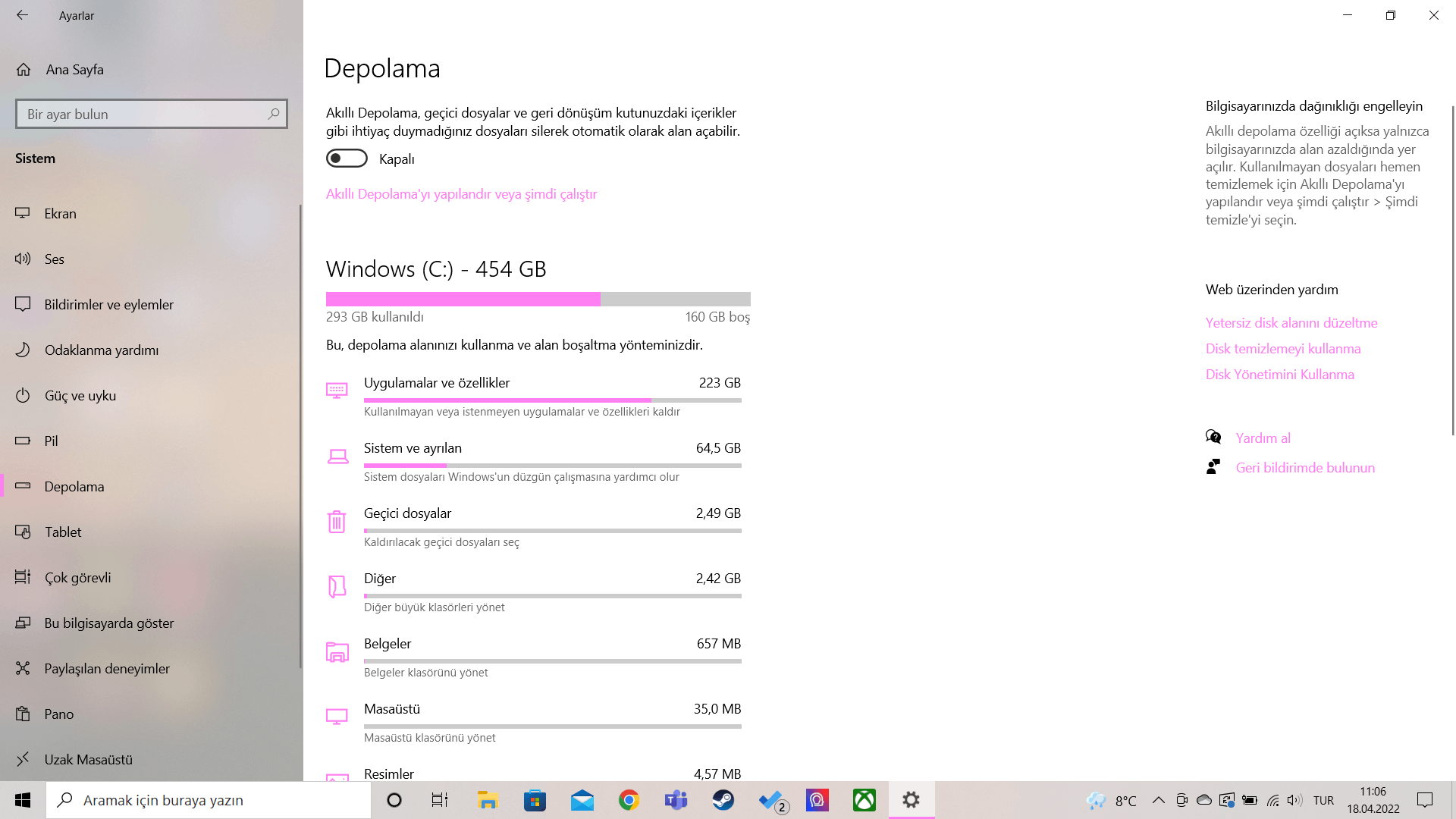Click the back arrow in Ayarlar

[22, 15]
